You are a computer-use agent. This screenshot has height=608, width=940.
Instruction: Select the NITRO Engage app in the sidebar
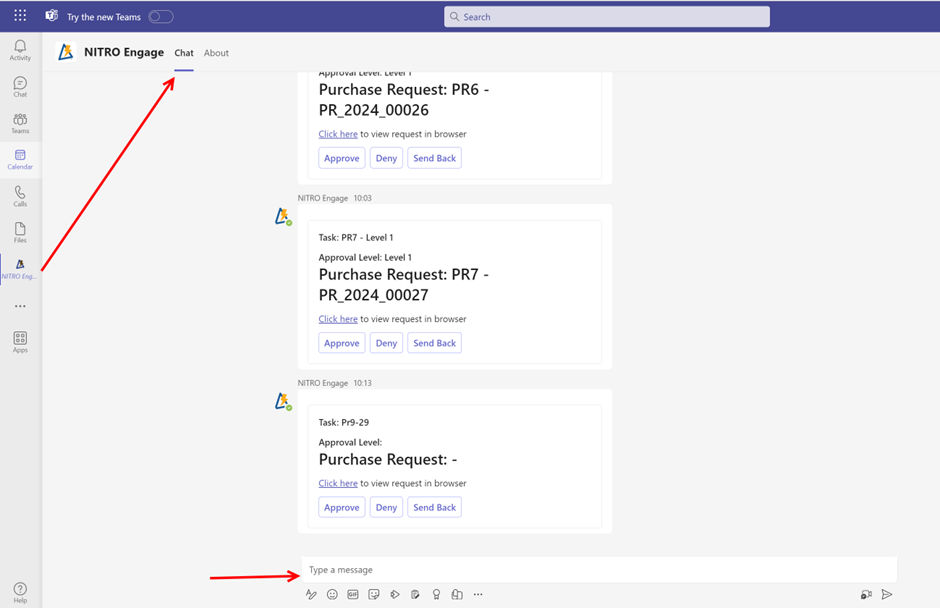click(20, 269)
